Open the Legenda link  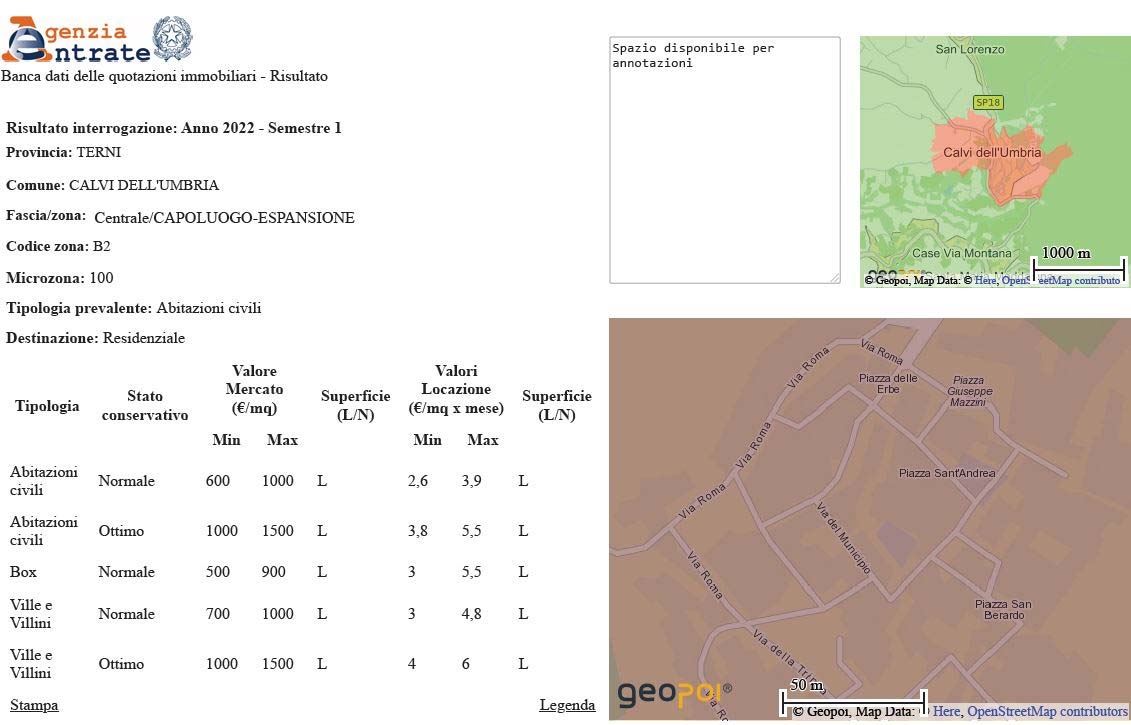(567, 705)
